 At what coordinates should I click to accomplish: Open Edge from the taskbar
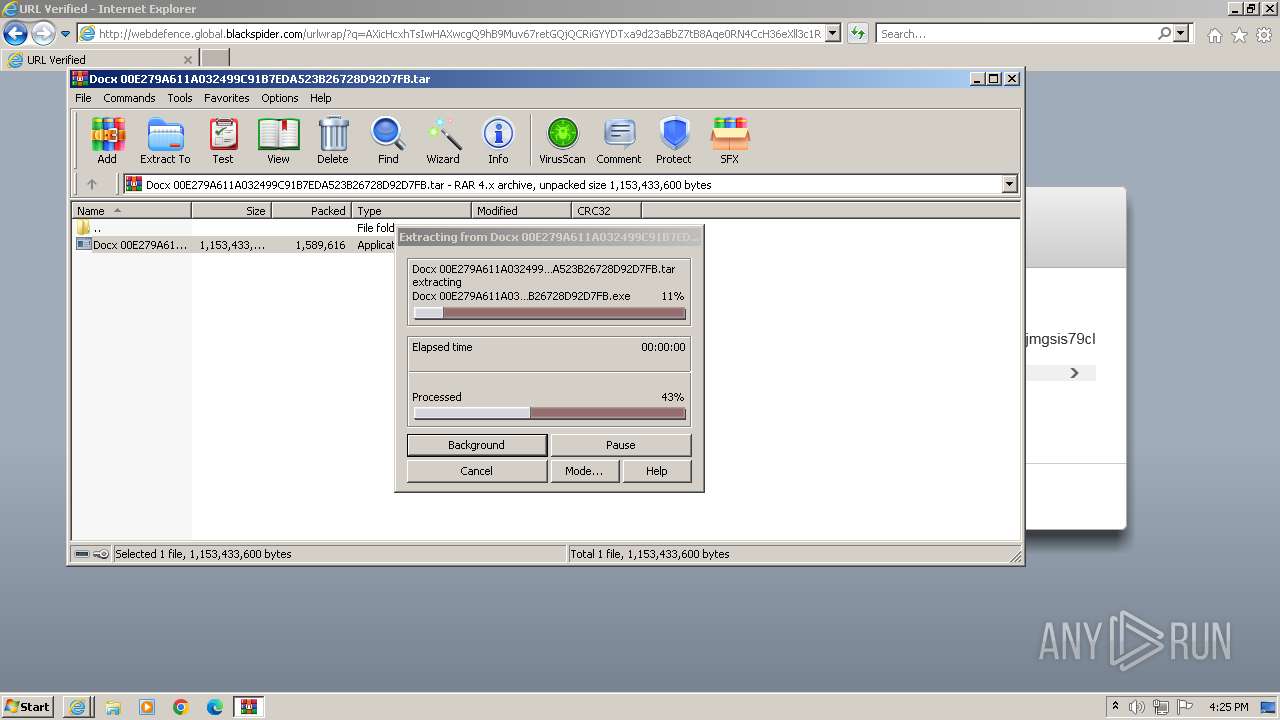214,707
